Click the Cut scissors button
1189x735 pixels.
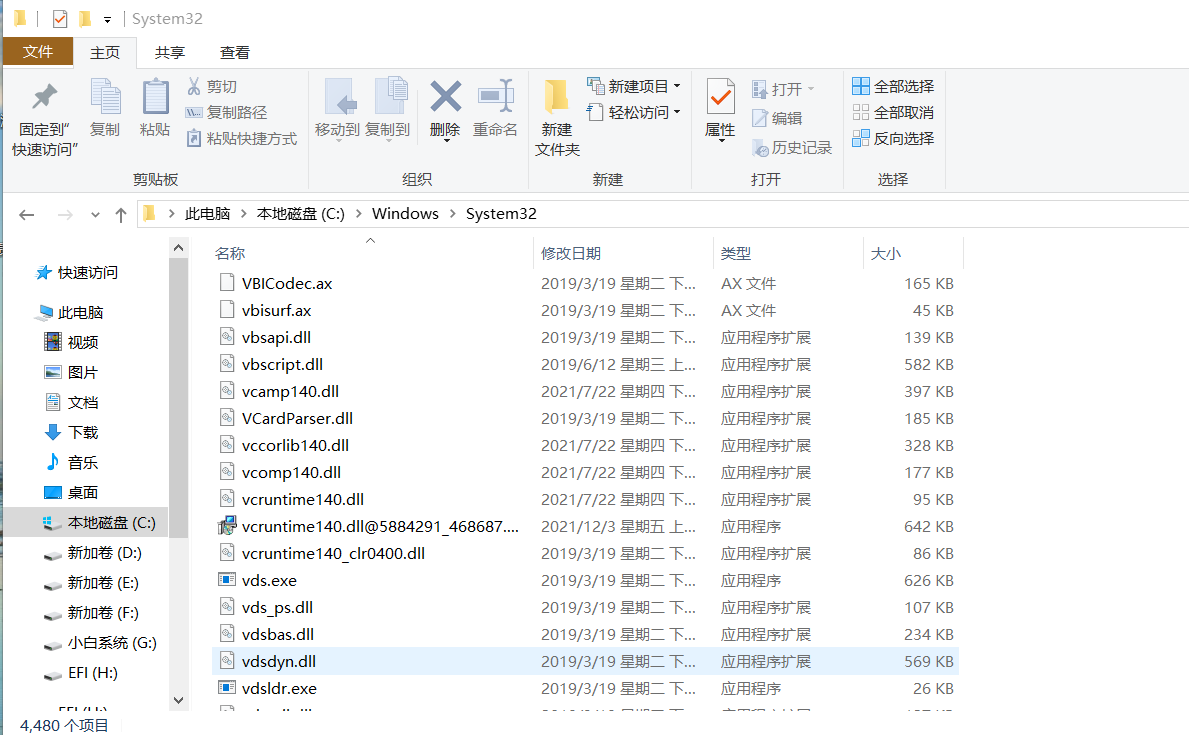[x=212, y=86]
